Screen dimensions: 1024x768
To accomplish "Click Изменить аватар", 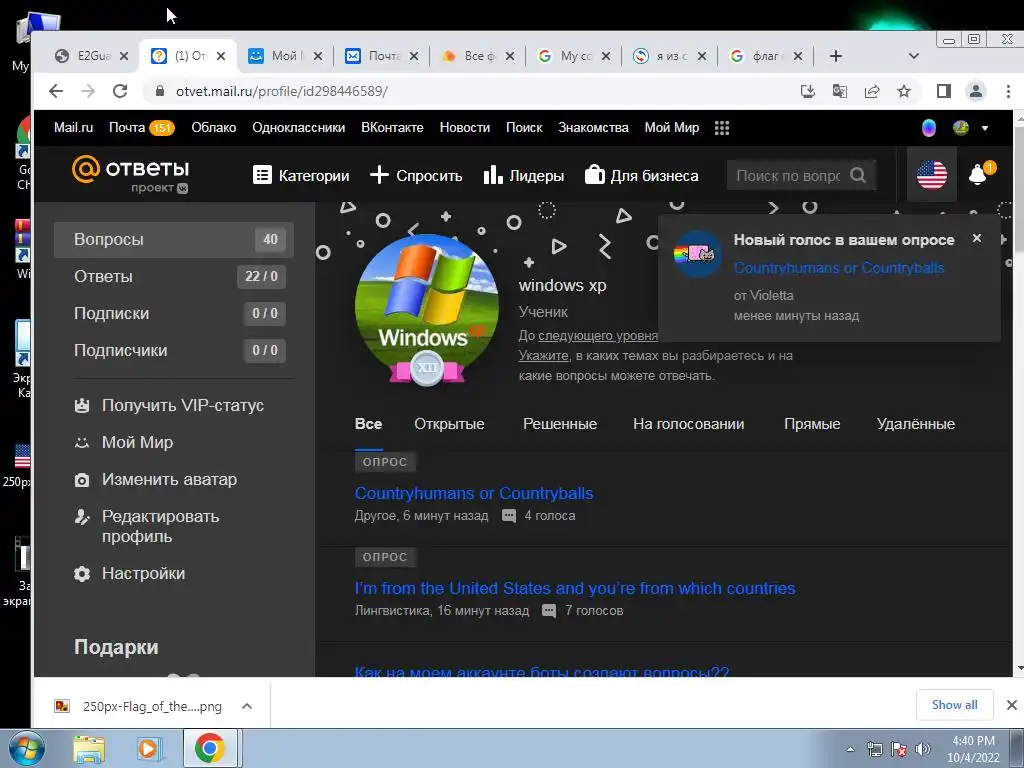I will tap(155, 480).
